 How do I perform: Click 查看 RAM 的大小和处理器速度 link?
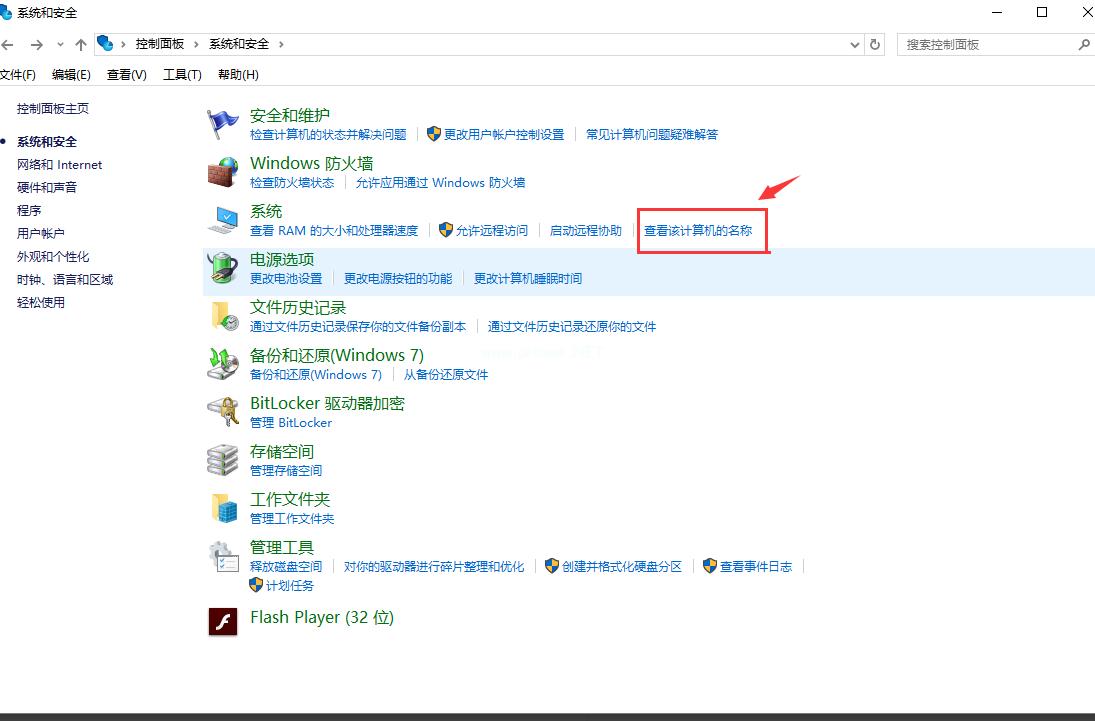tap(334, 231)
